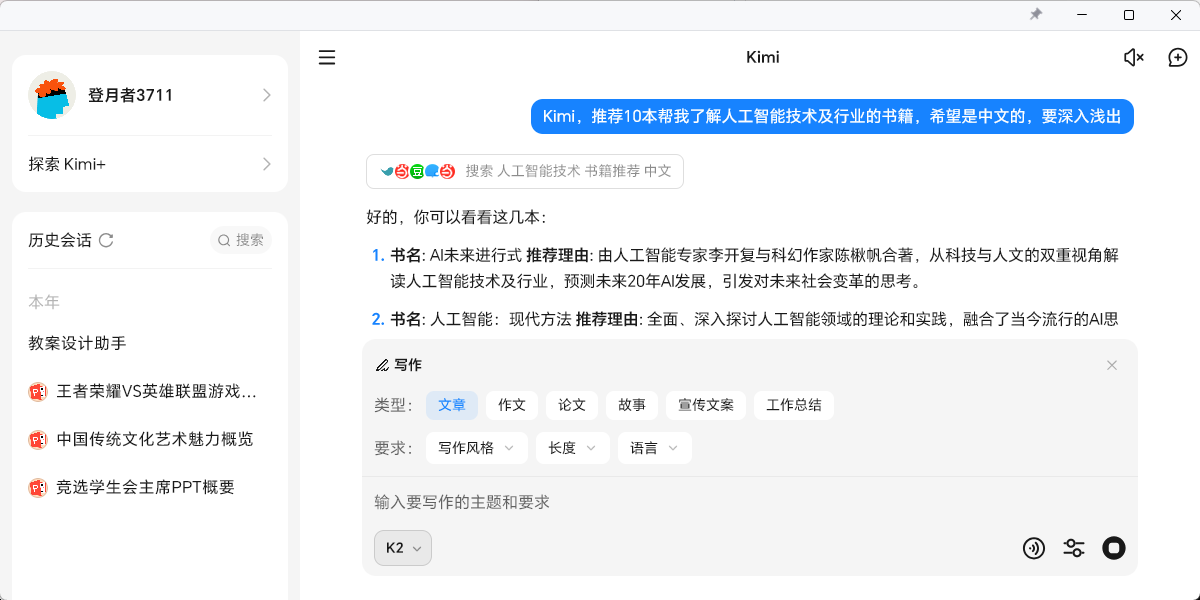Image resolution: width=1200 pixels, height=600 pixels.
Task: Mute the voice playback speaker icon
Action: click(1133, 57)
